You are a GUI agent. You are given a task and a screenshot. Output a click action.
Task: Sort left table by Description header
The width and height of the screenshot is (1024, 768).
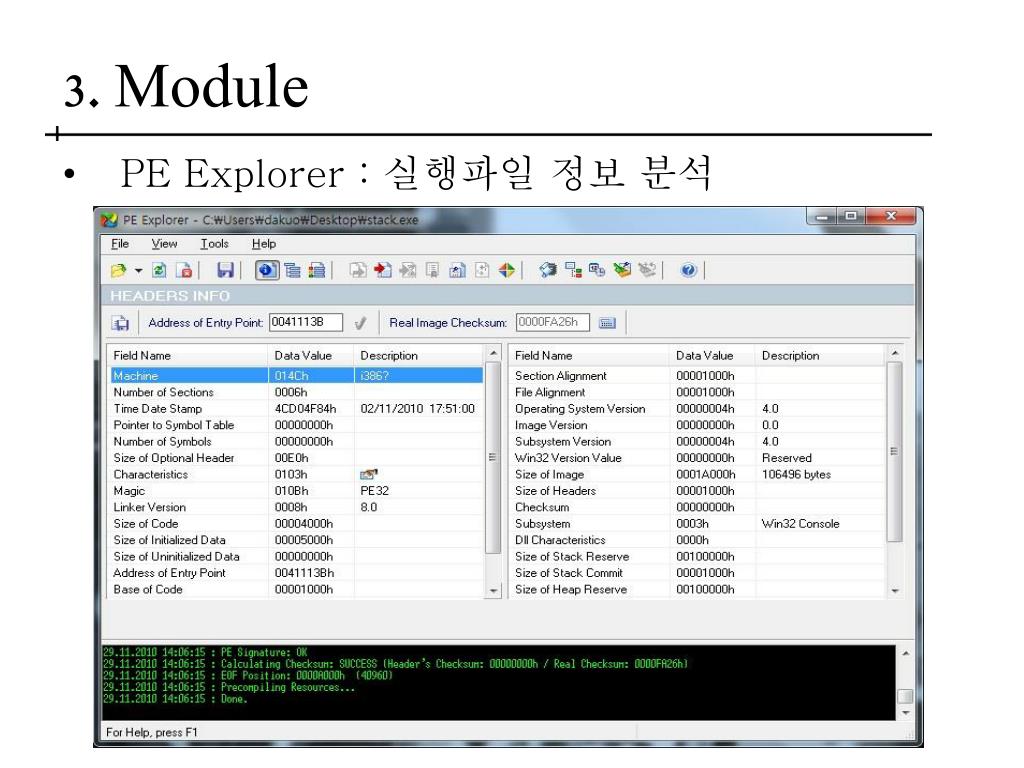419,355
